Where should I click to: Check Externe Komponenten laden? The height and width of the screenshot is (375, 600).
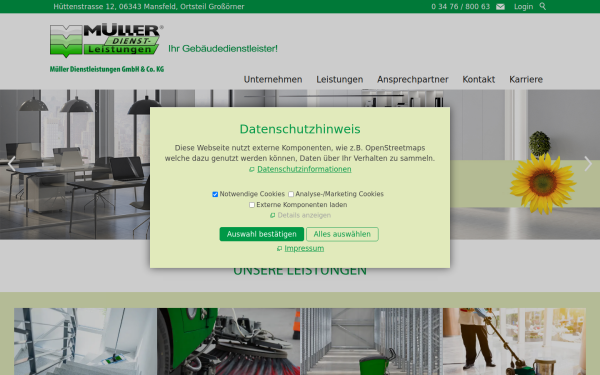(x=252, y=205)
